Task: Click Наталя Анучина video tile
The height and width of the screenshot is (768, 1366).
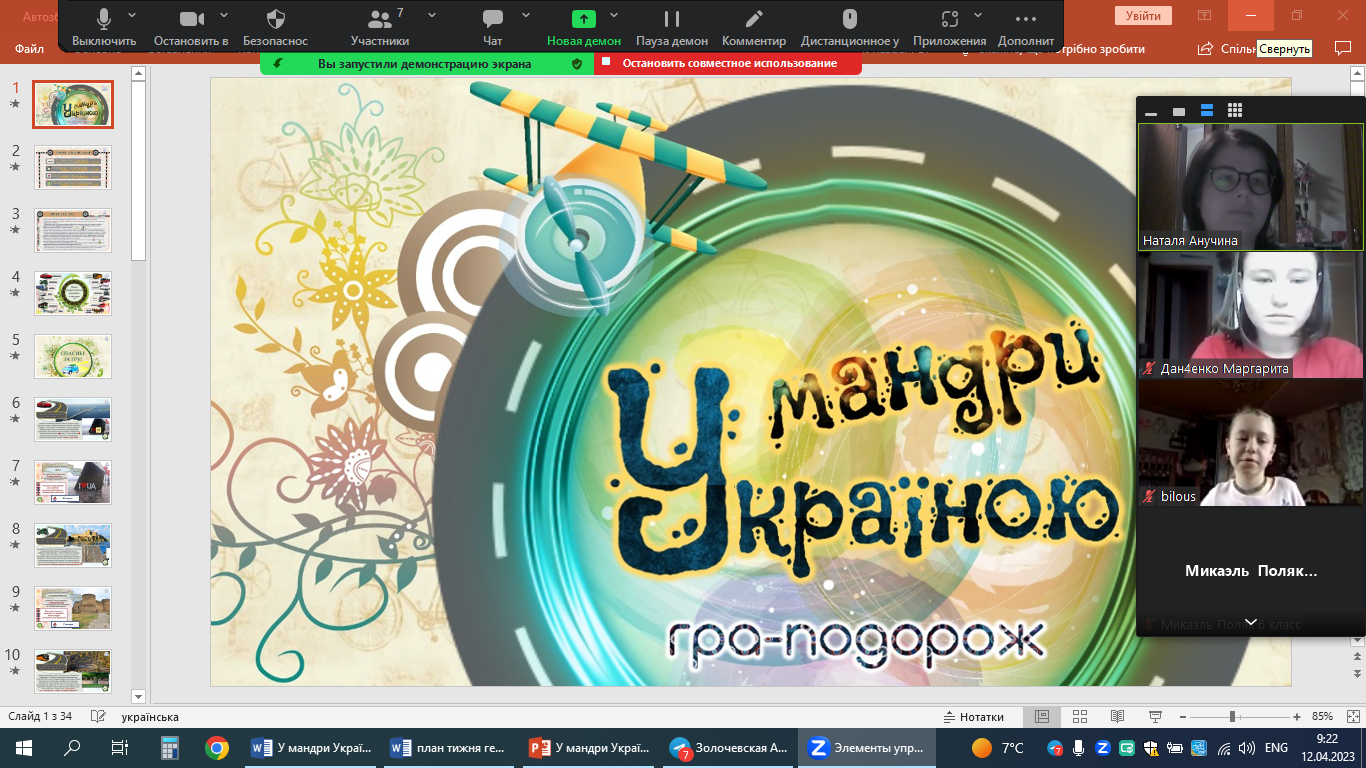Action: (x=1251, y=187)
